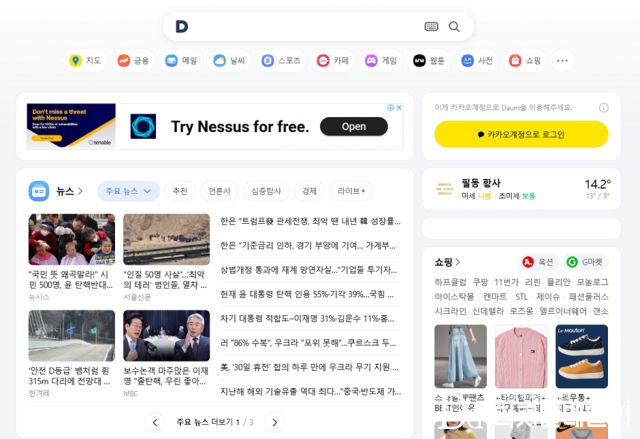The width and height of the screenshot is (640, 439).
Task: Open the 사전 (Dictionary) service shortcut
Action: [477, 61]
